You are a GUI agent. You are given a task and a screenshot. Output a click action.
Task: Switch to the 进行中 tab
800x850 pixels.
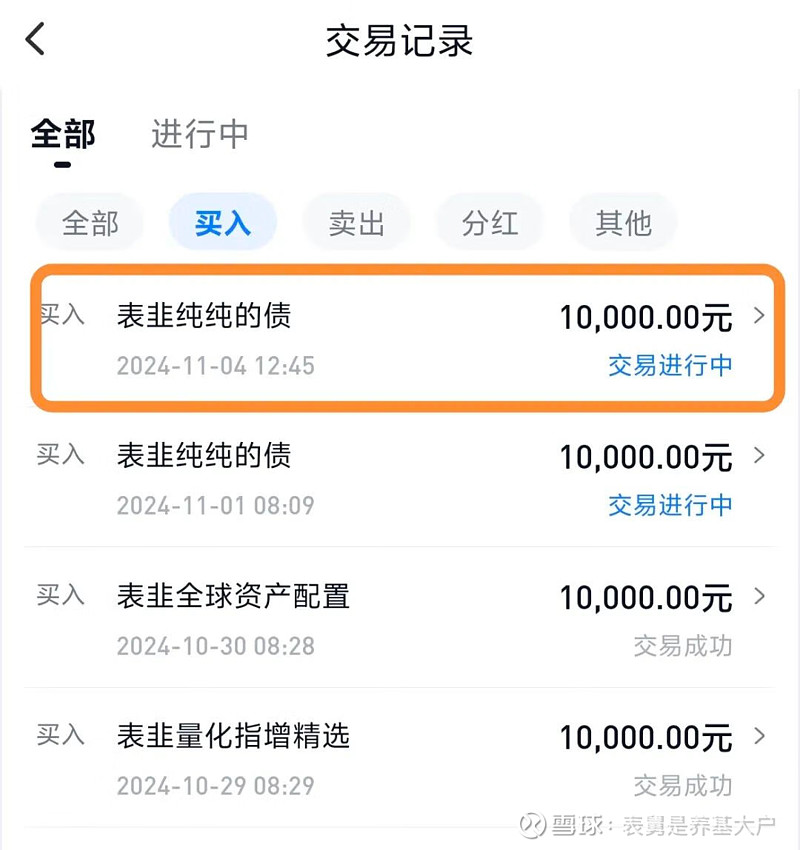199,134
